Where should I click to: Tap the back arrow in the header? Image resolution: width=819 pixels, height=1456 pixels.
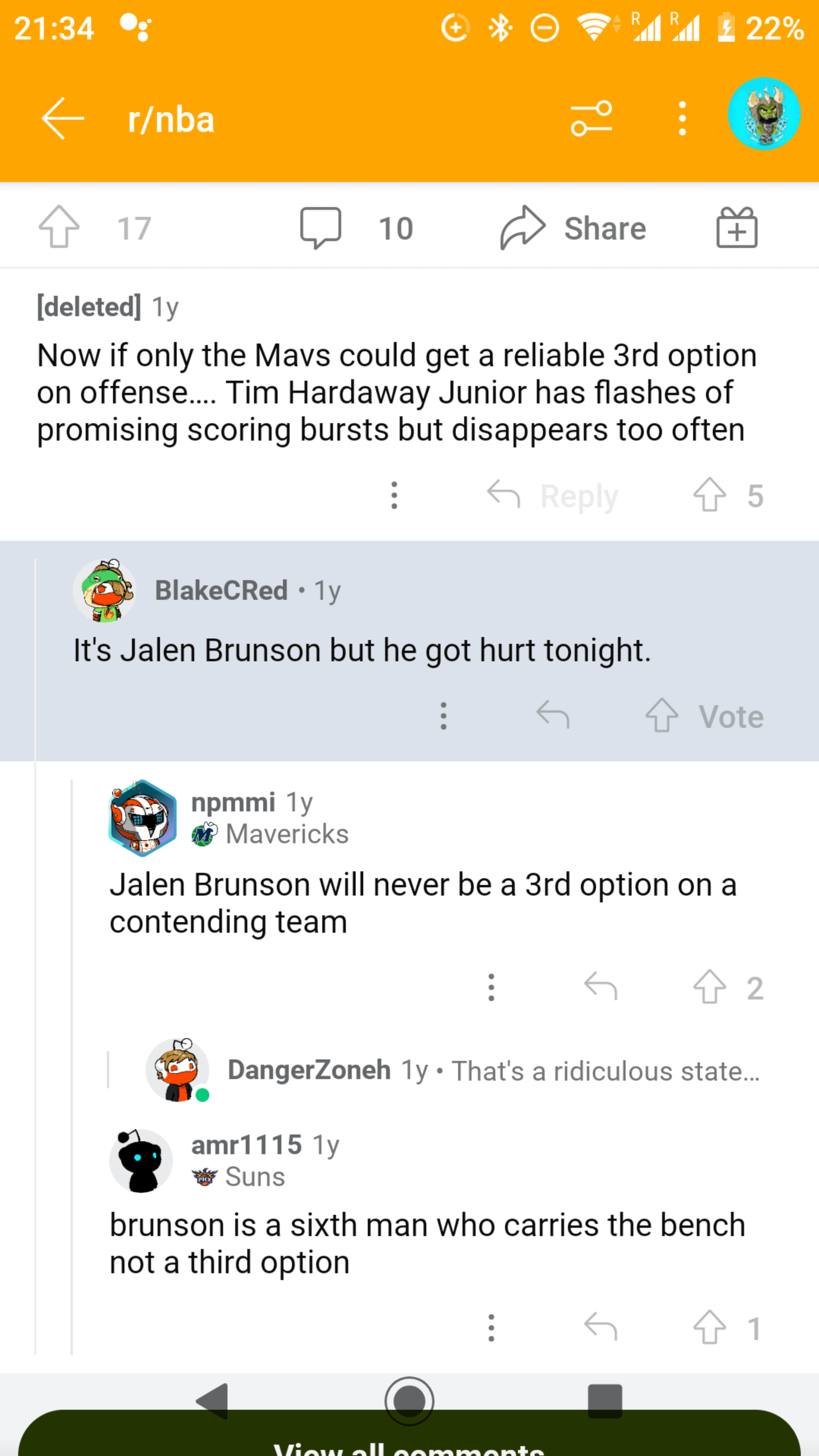click(x=62, y=118)
